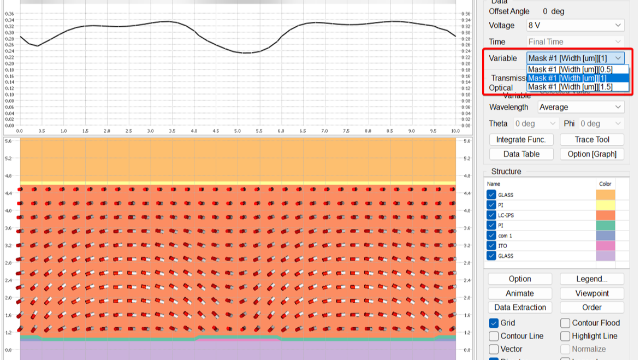This screenshot has width=640, height=360.
Task: Toggle visibility of top GLASS layer
Action: [x=491, y=195]
